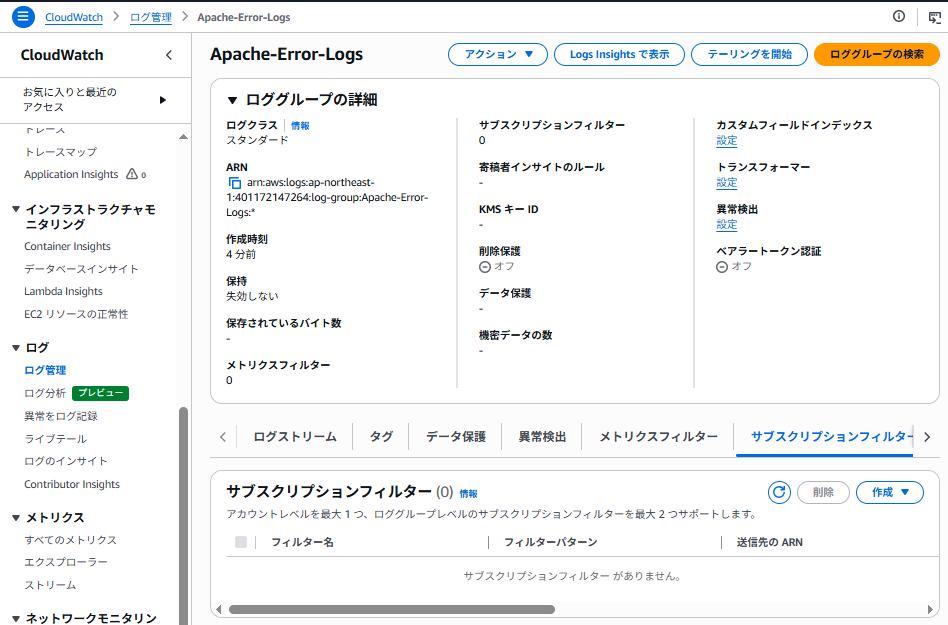Click the フィルターパターン column header
Viewport: 948px width, 625px height.
click(x=551, y=542)
